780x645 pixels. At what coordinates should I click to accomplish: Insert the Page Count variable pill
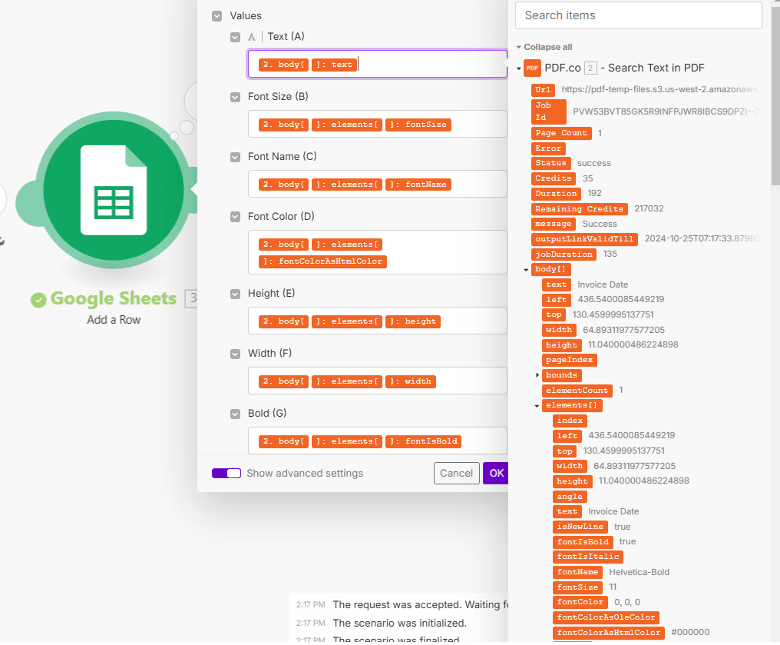(562, 133)
